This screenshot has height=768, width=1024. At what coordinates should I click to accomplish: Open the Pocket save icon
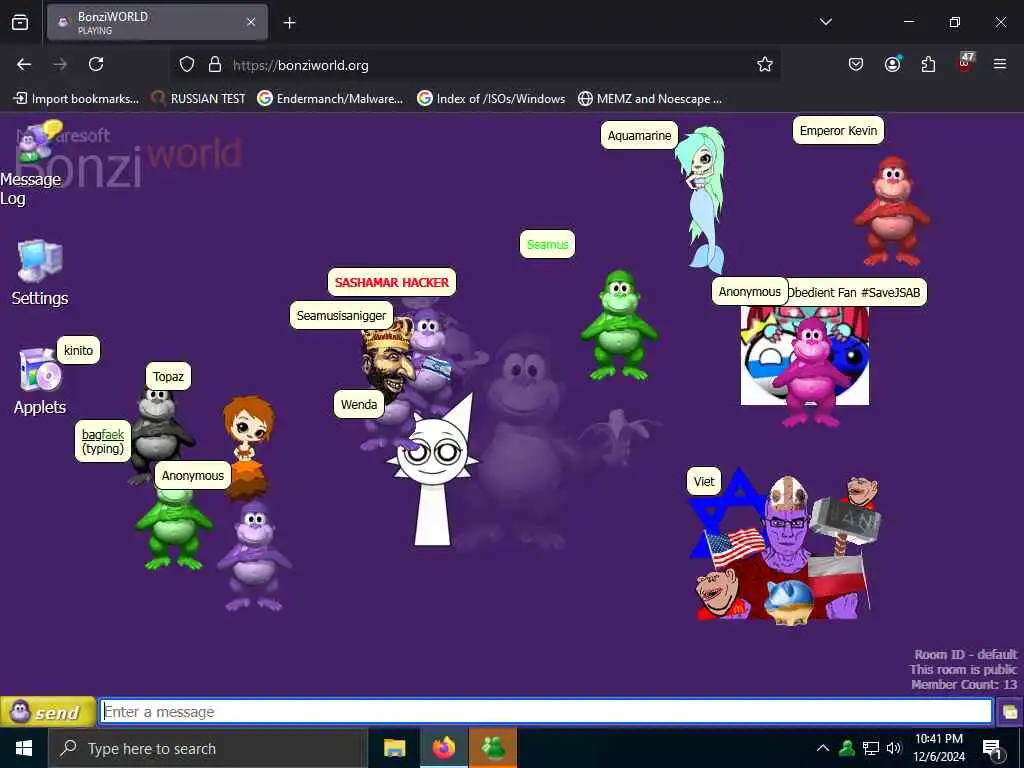(x=856, y=64)
